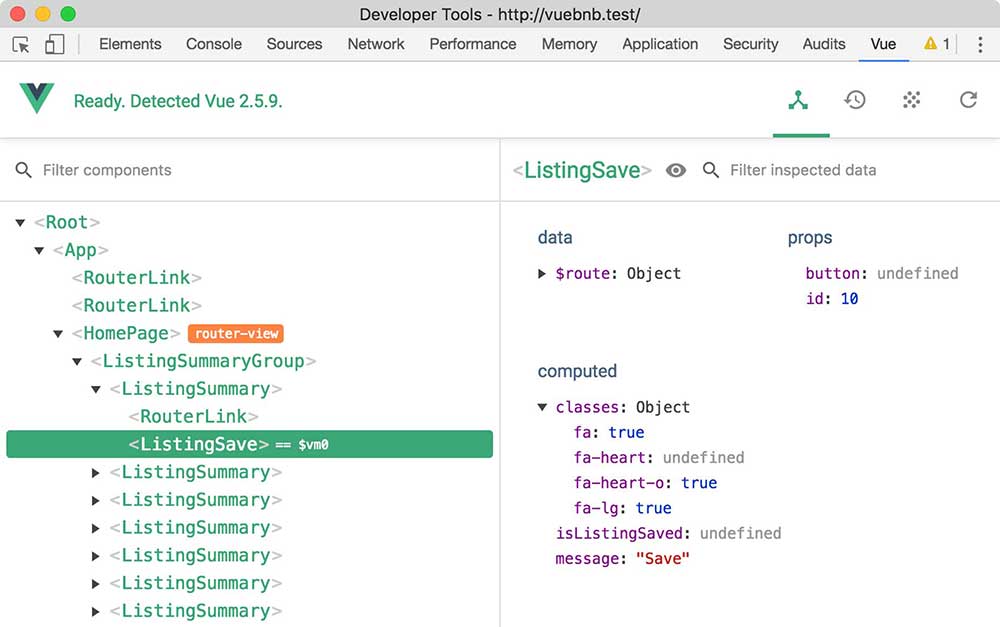This screenshot has width=1000, height=627.
Task: Collapse the classes Object computed arrow
Action: (x=542, y=407)
